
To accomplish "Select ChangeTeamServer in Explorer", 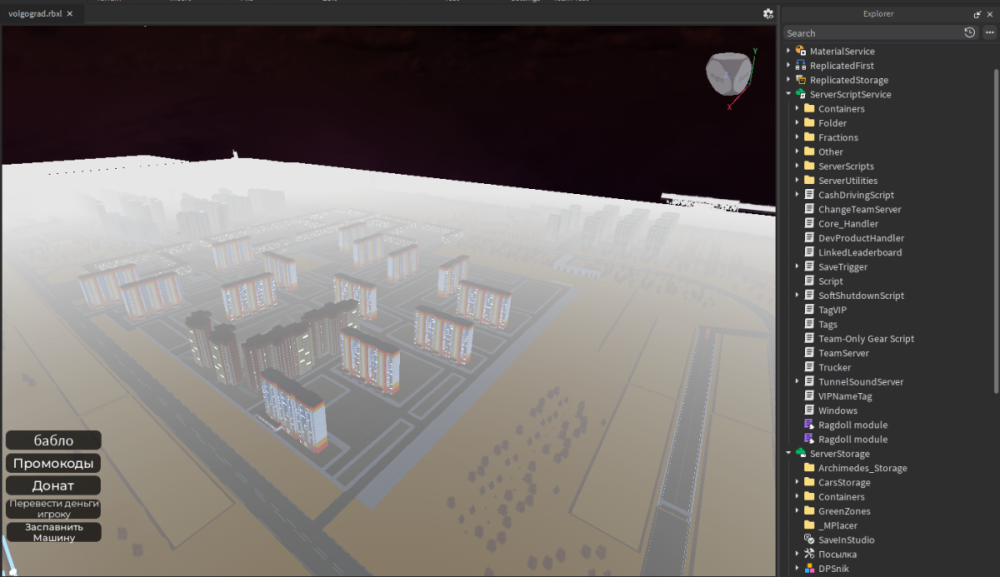I will pyautogui.click(x=859, y=209).
